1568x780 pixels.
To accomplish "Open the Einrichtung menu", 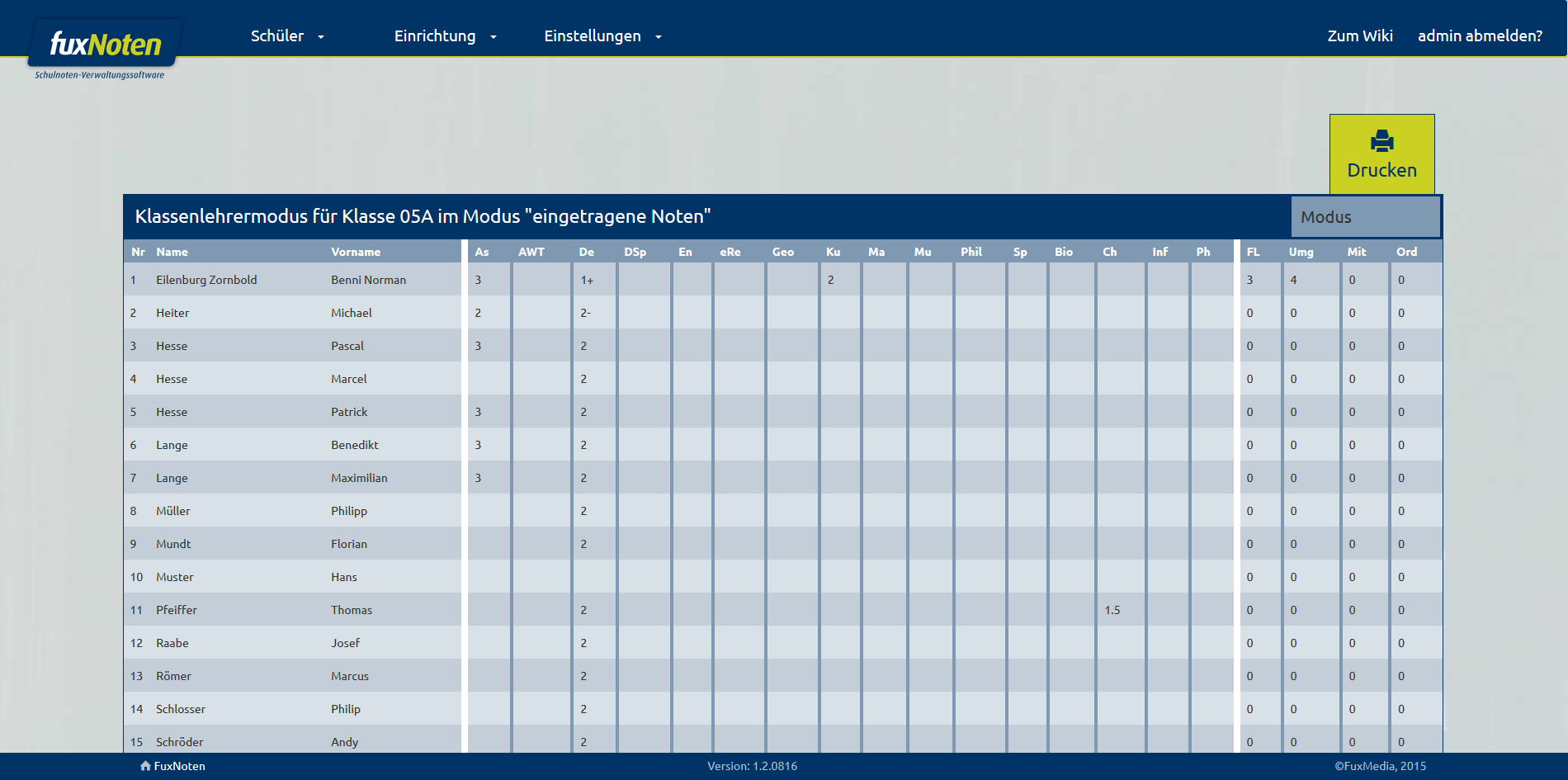I will coord(435,36).
